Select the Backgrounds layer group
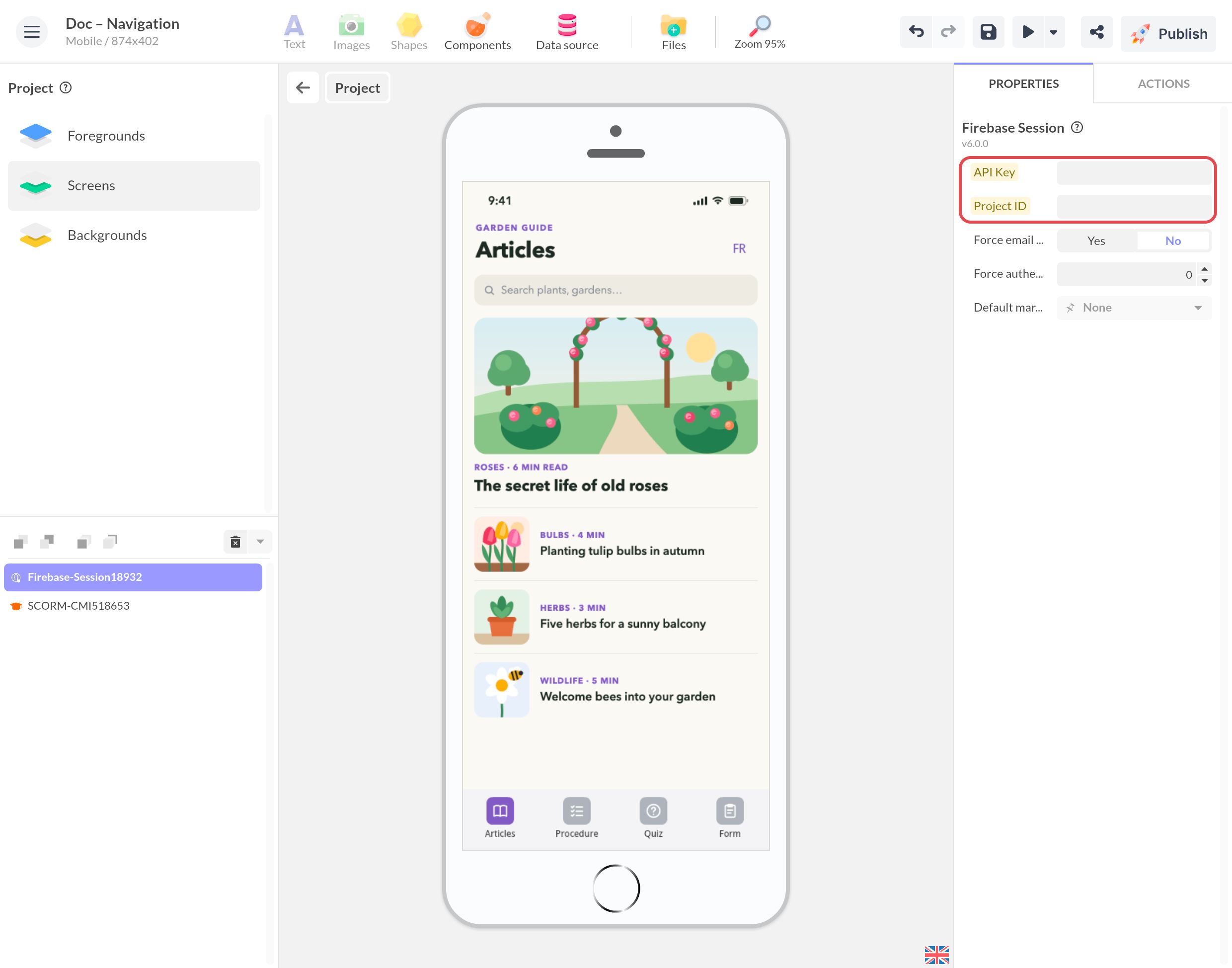This screenshot has width=1232, height=968. (x=134, y=235)
